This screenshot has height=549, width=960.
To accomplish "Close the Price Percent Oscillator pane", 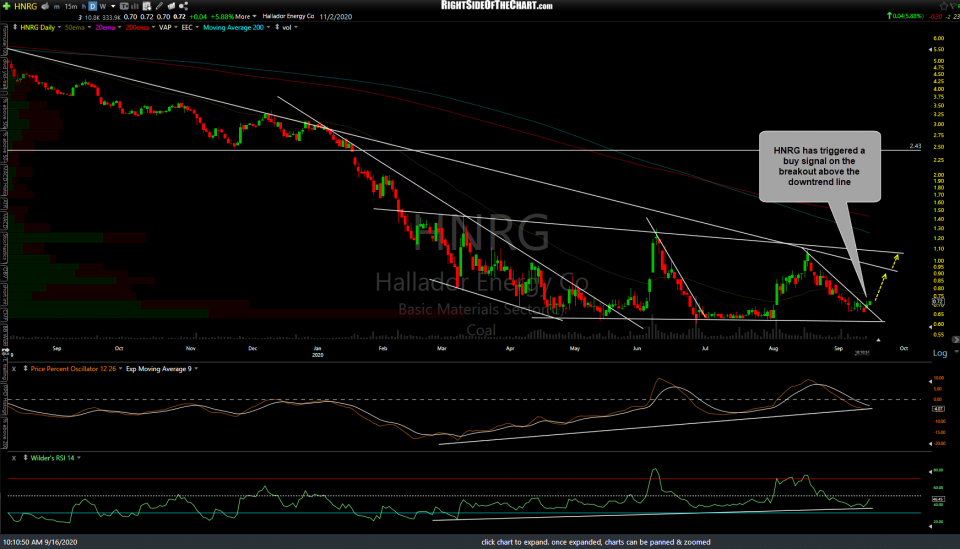I will pyautogui.click(x=13, y=369).
